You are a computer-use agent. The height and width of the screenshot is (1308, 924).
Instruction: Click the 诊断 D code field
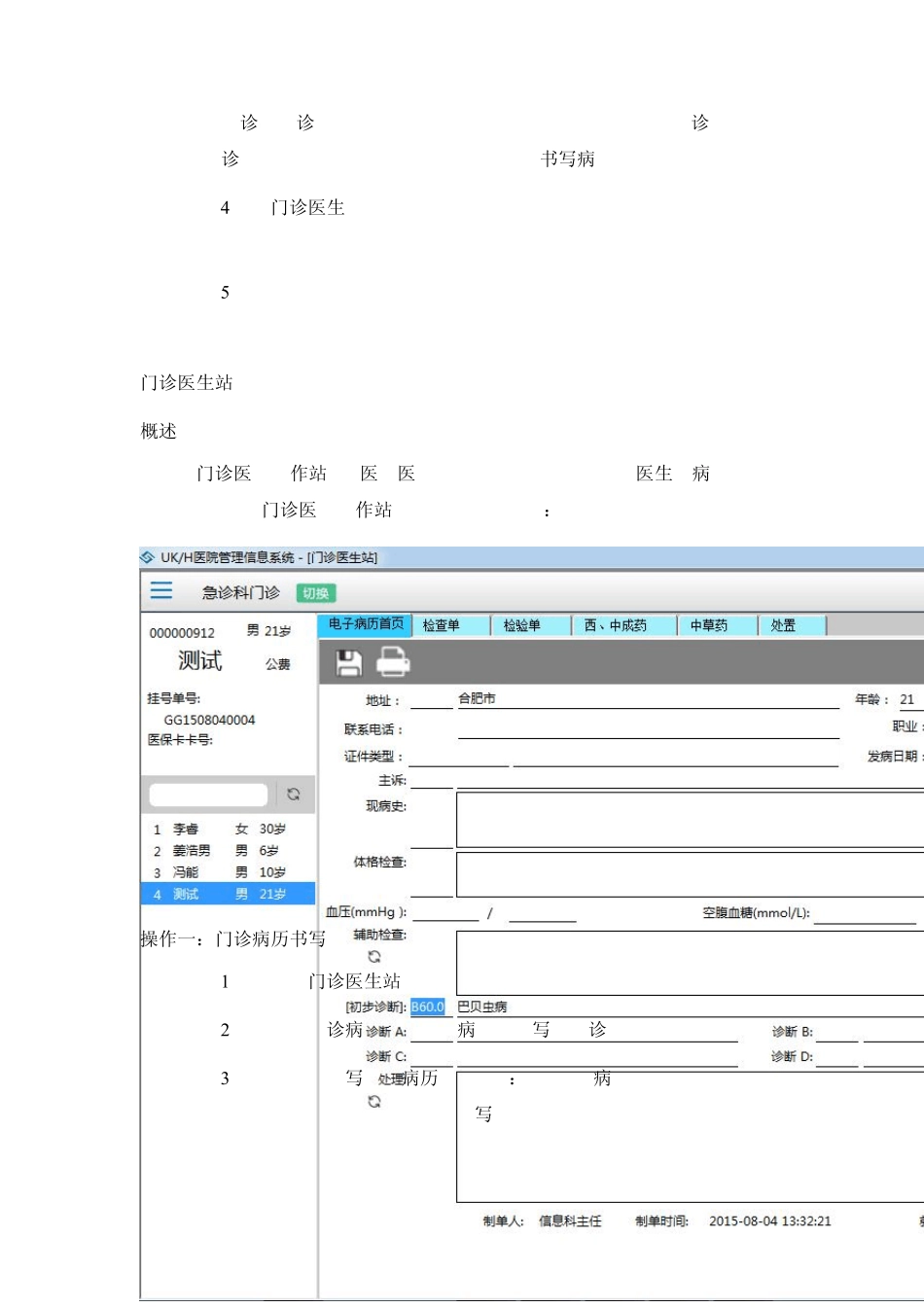click(x=837, y=1057)
